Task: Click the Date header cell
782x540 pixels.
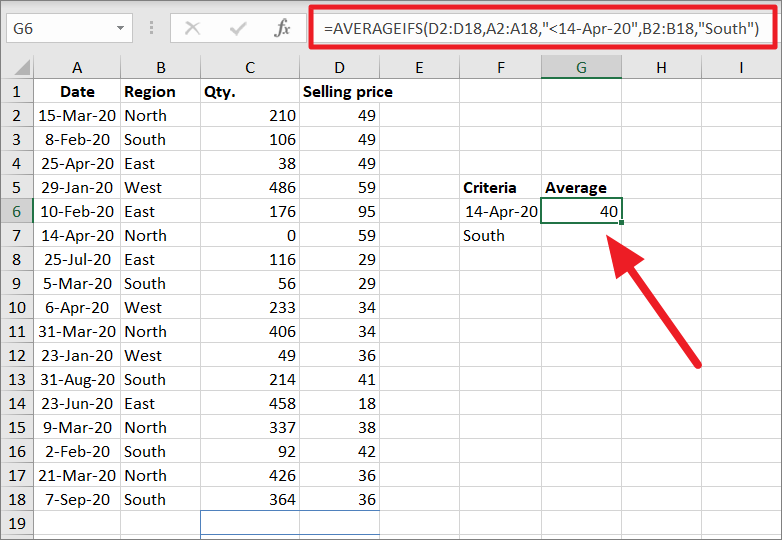Action: click(77, 91)
